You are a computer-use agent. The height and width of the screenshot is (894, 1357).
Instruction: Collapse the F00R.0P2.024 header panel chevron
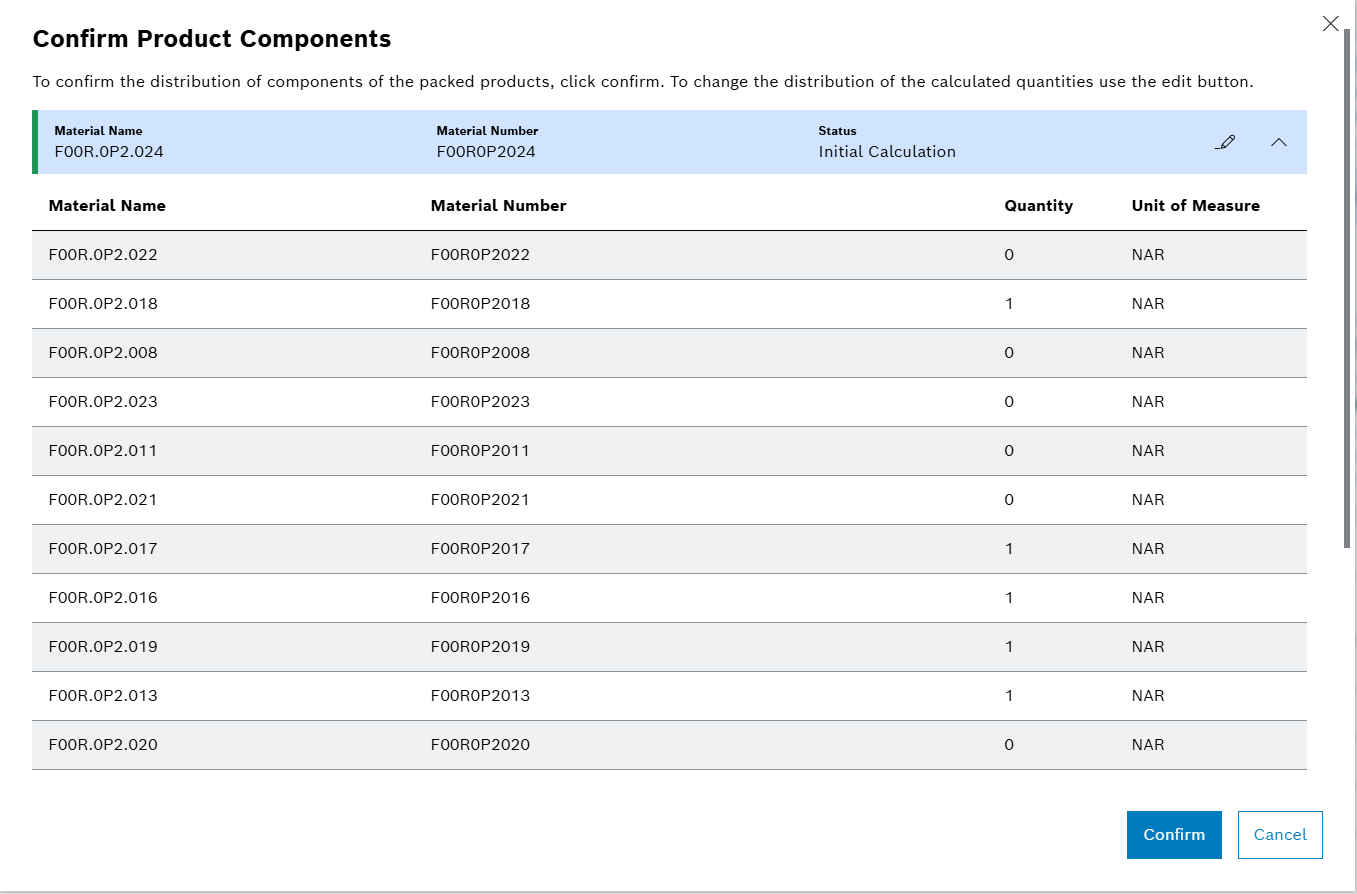pos(1279,142)
